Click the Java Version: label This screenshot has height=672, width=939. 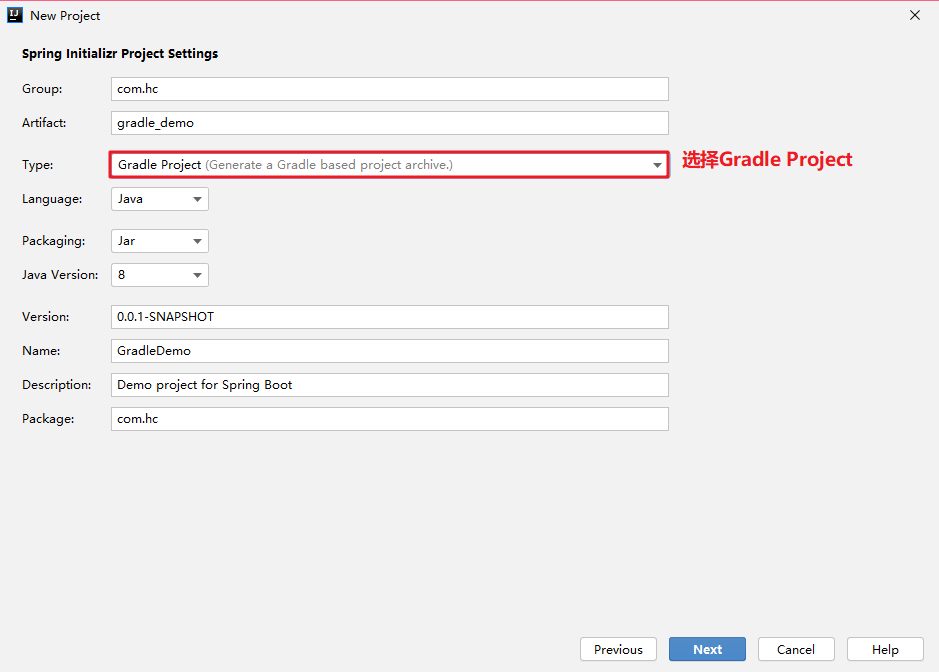tap(60, 275)
